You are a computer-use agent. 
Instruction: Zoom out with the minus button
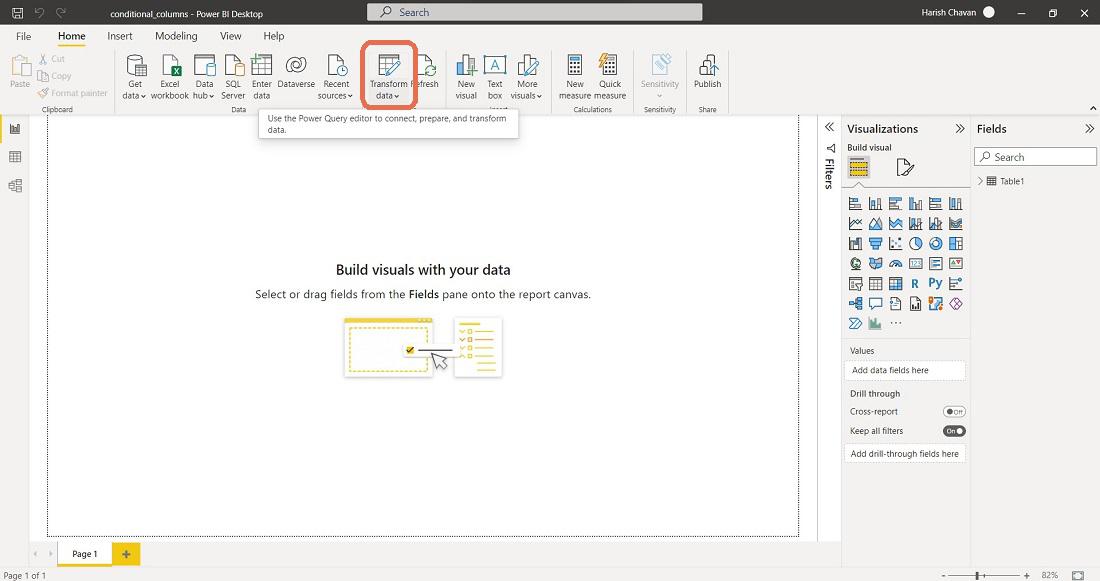click(x=944, y=575)
